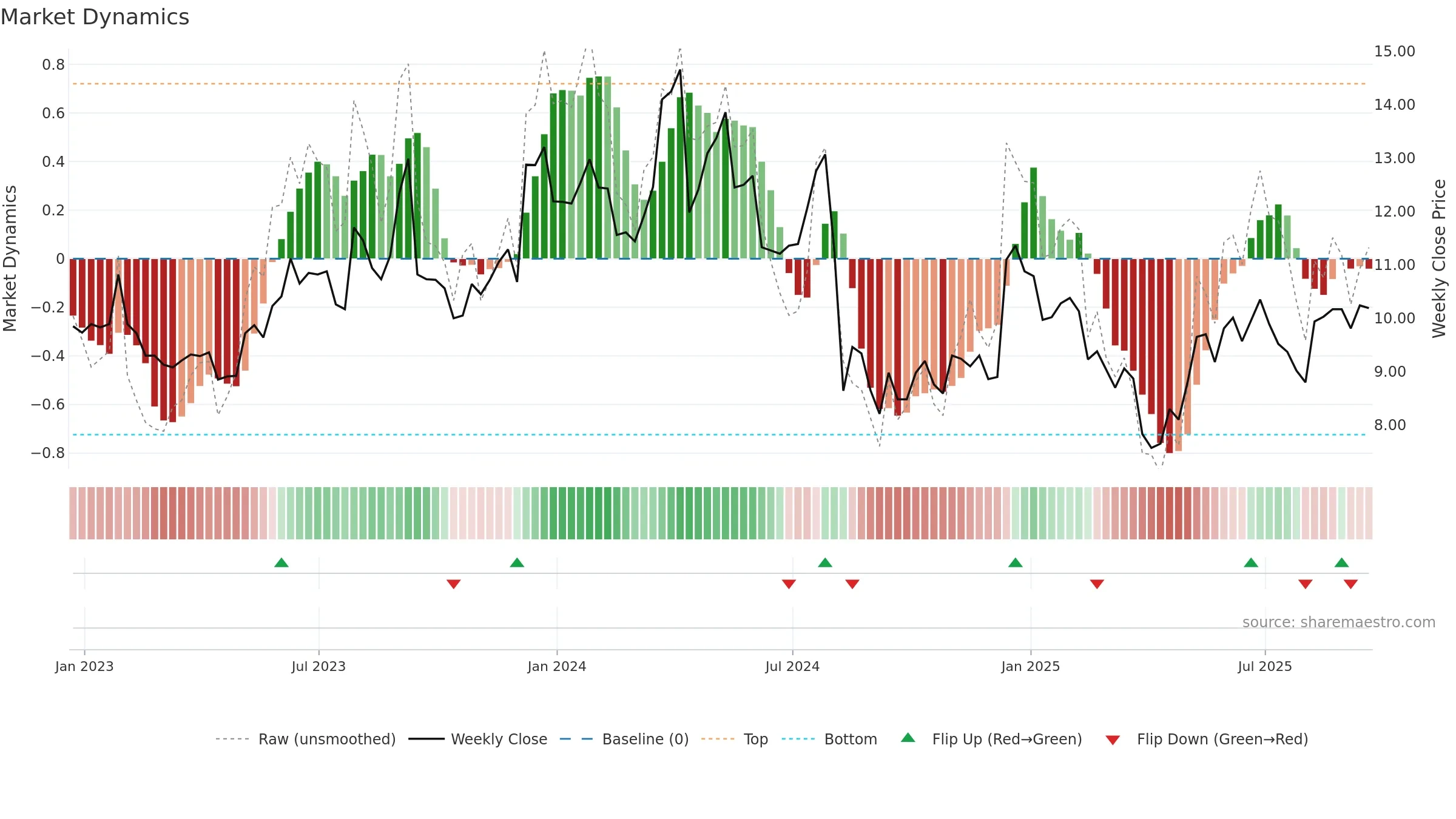Toggle the Baseline (0) legend entry
Image resolution: width=1456 pixels, height=819 pixels.
[x=624, y=739]
